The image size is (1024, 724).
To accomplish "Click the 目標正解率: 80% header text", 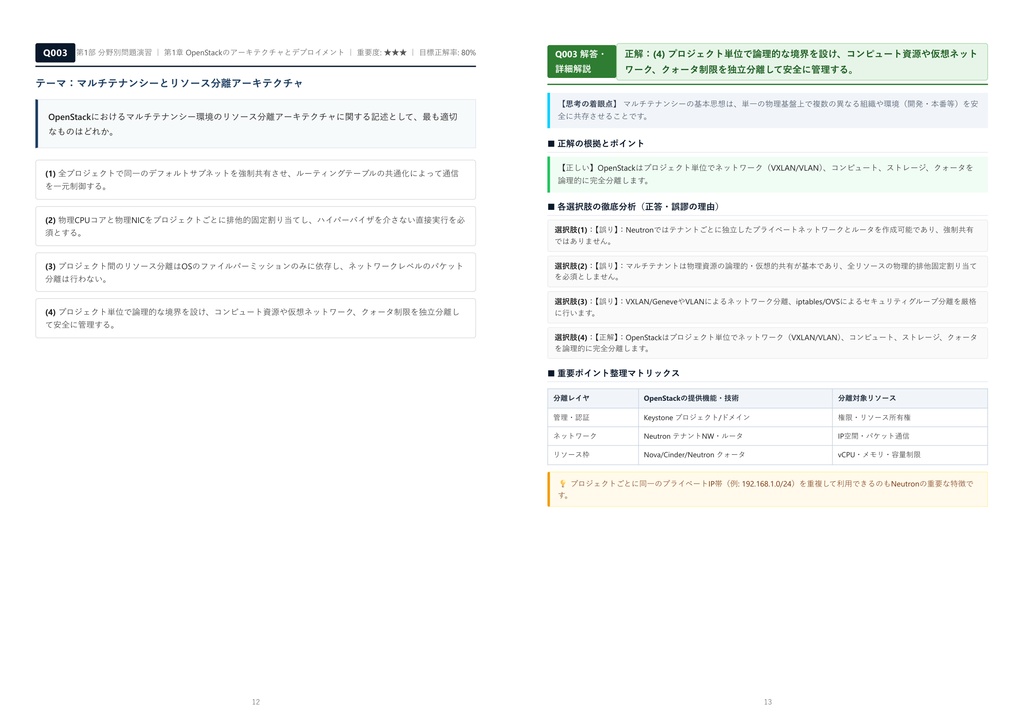I will click(x=447, y=52).
